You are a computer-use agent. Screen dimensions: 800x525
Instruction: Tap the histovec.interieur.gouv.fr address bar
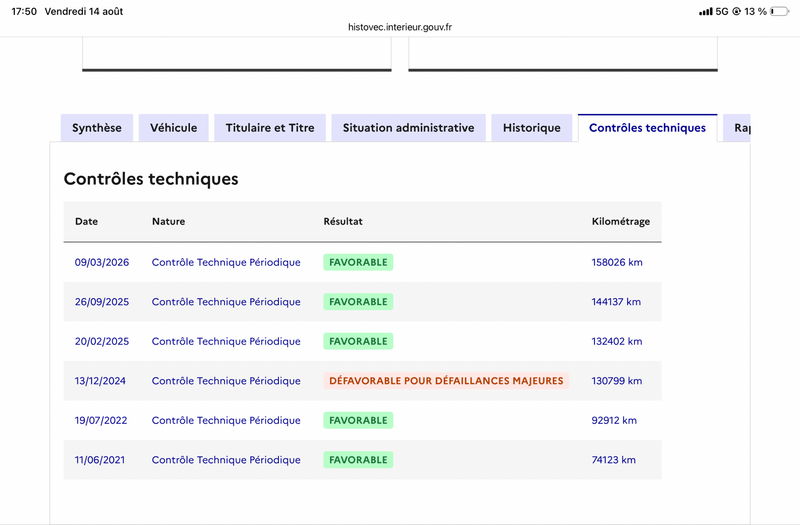point(400,27)
